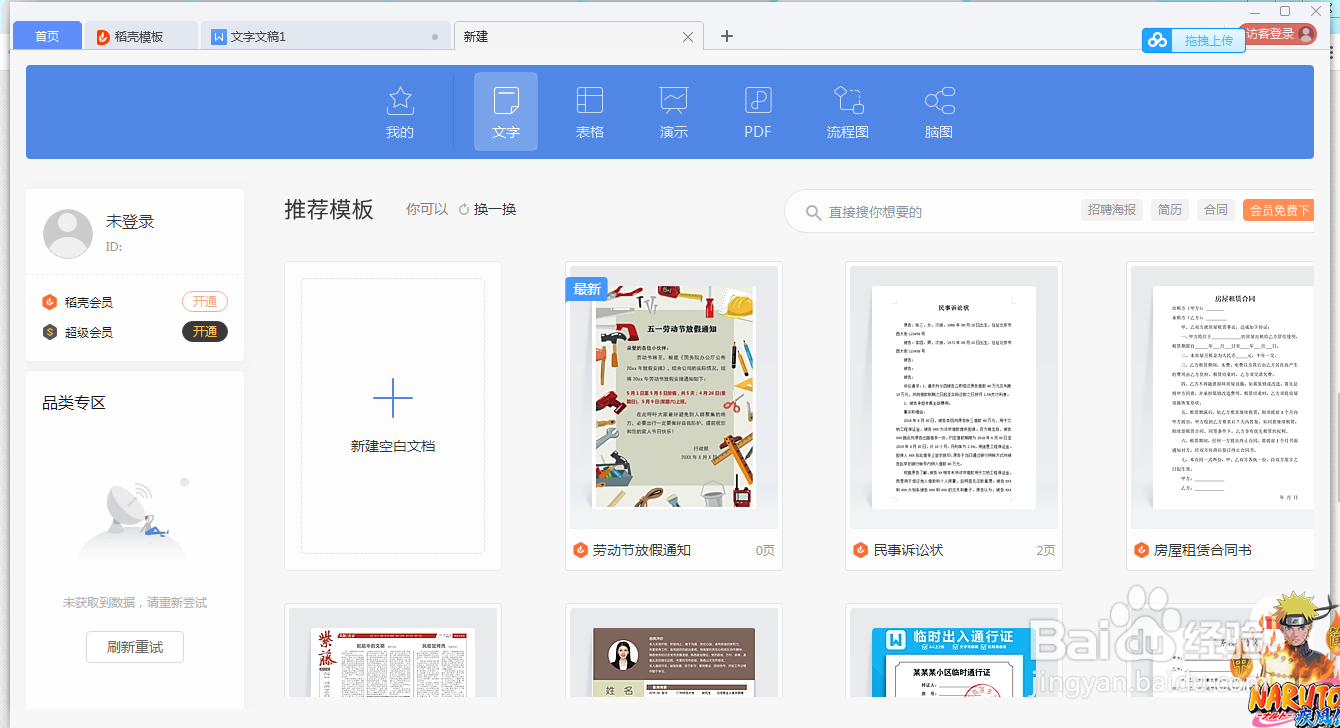Select the 文字 document type icon
The image size is (1340, 728).
505,110
